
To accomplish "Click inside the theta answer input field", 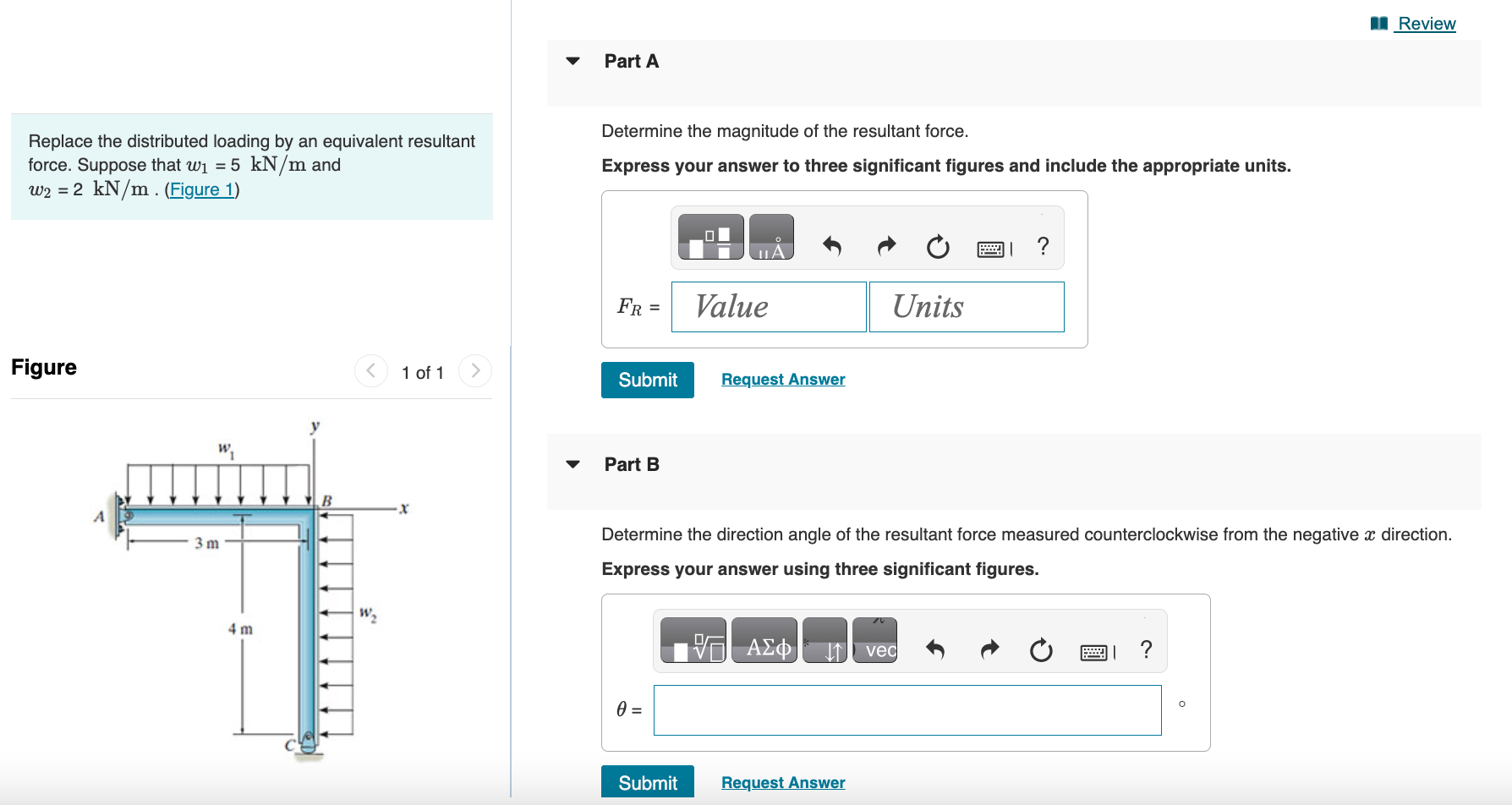I will (x=907, y=710).
